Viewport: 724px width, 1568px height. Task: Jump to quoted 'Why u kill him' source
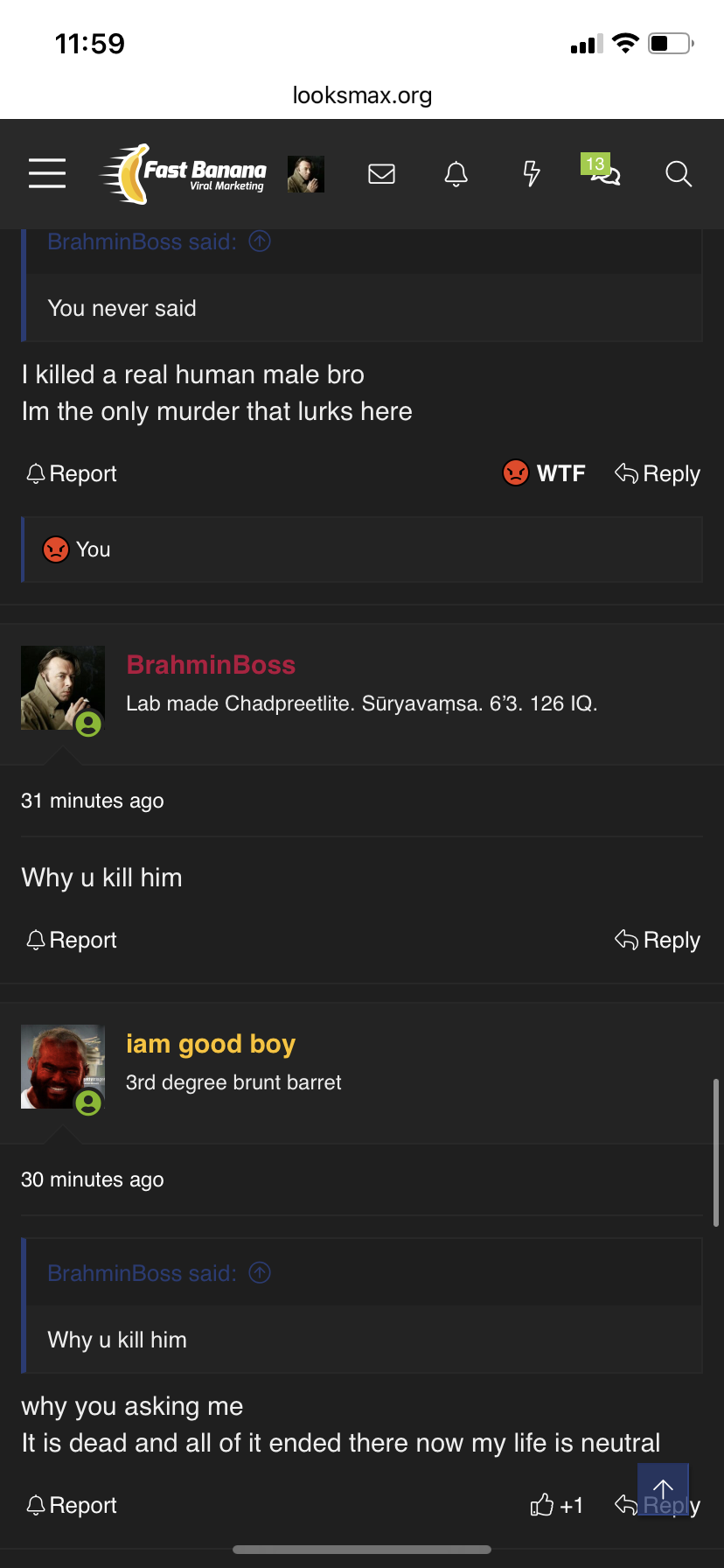[260, 1272]
